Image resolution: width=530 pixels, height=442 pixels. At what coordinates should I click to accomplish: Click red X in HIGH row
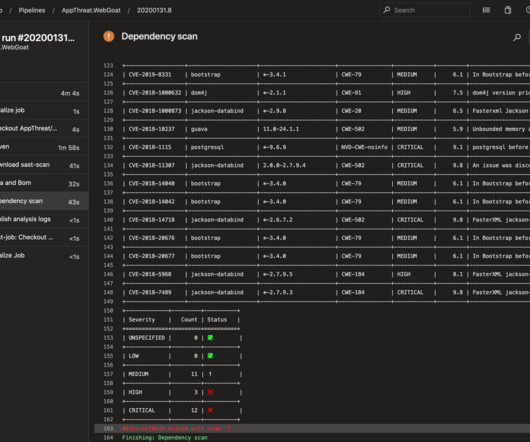[x=210, y=392]
